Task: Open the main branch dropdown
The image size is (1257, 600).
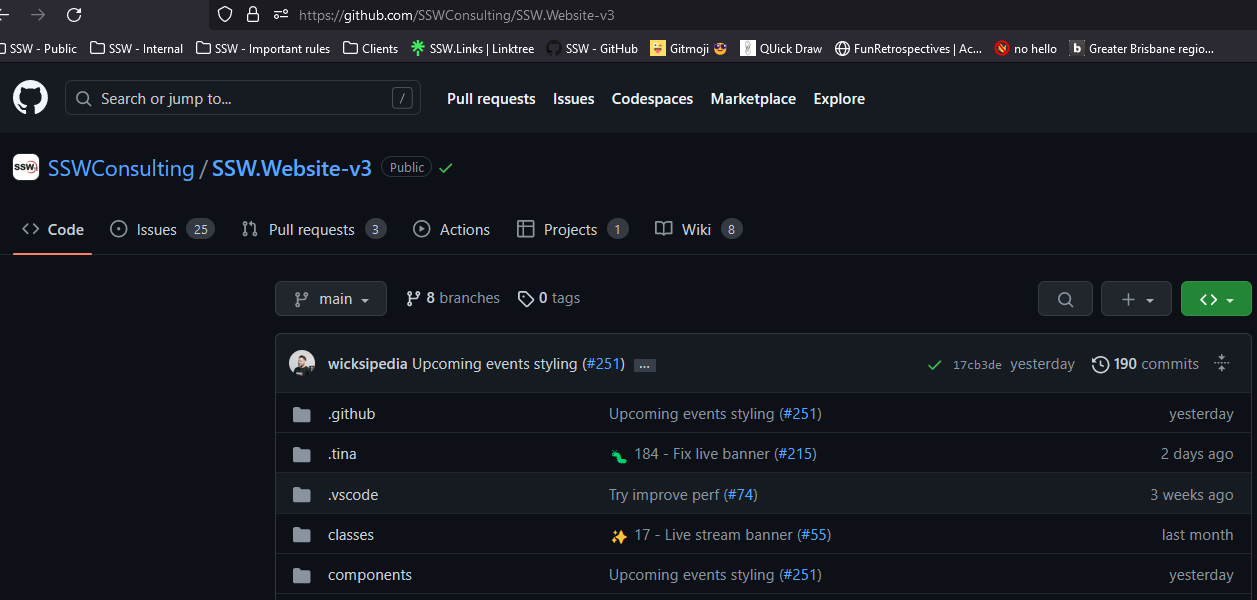Action: pos(331,299)
